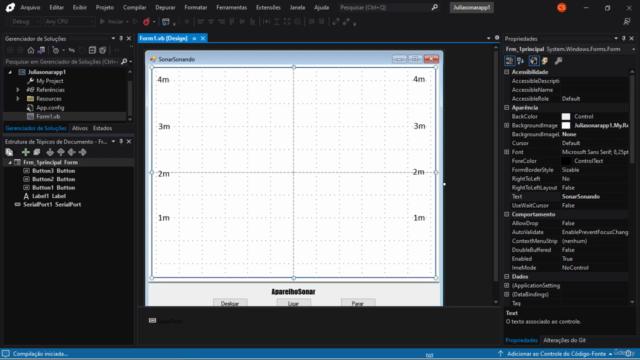Open the Arquivo menu

[30, 7]
